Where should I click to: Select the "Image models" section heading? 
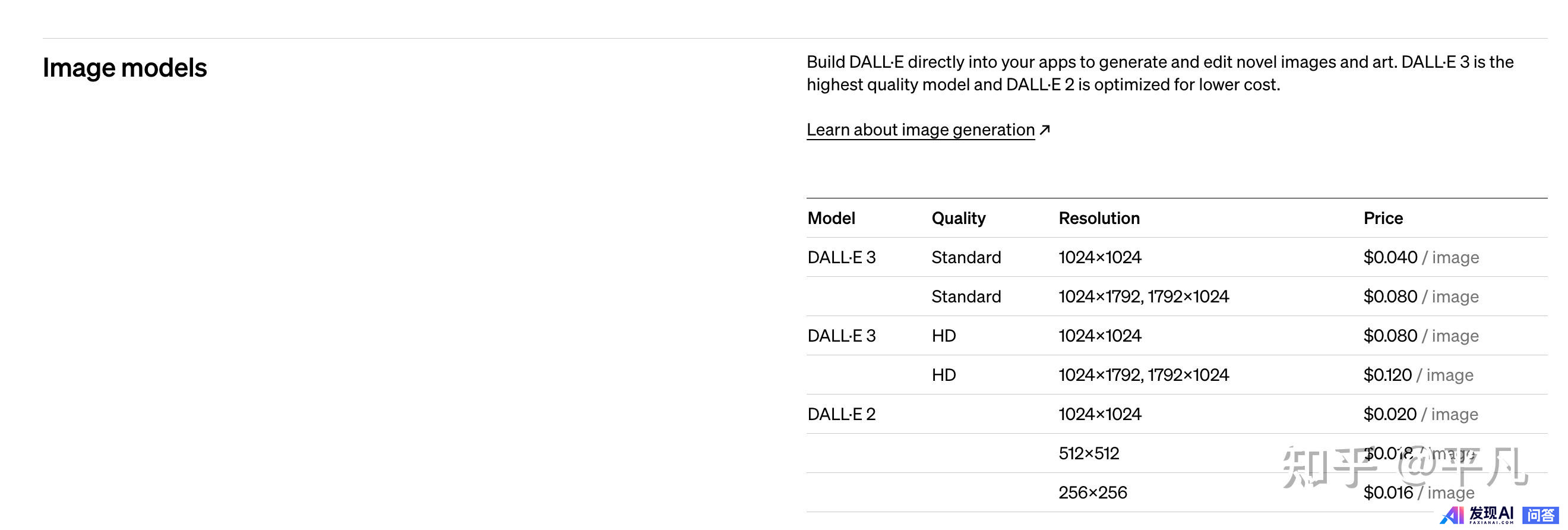coord(125,68)
